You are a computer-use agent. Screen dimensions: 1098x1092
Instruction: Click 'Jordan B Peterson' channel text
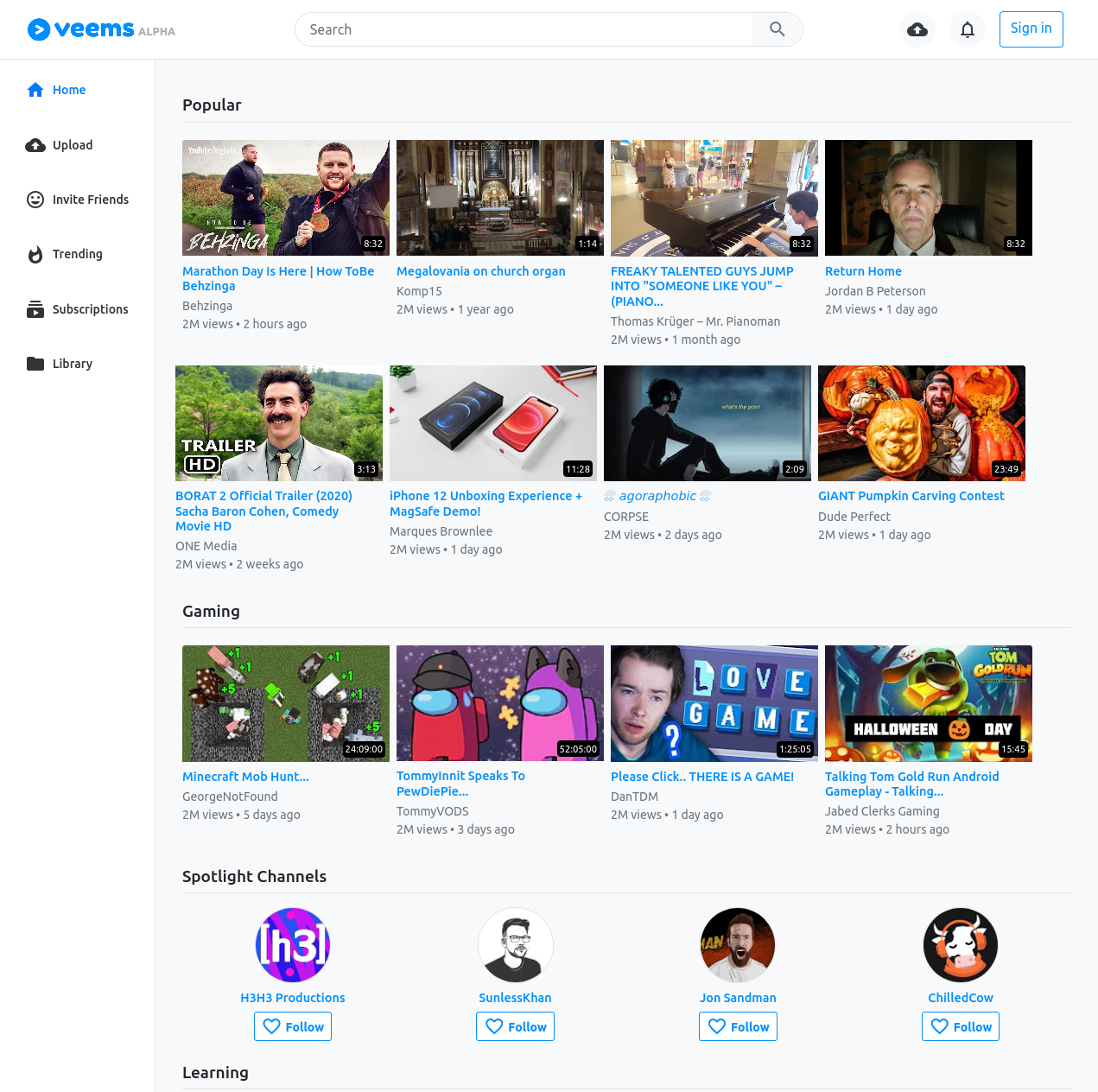click(875, 291)
